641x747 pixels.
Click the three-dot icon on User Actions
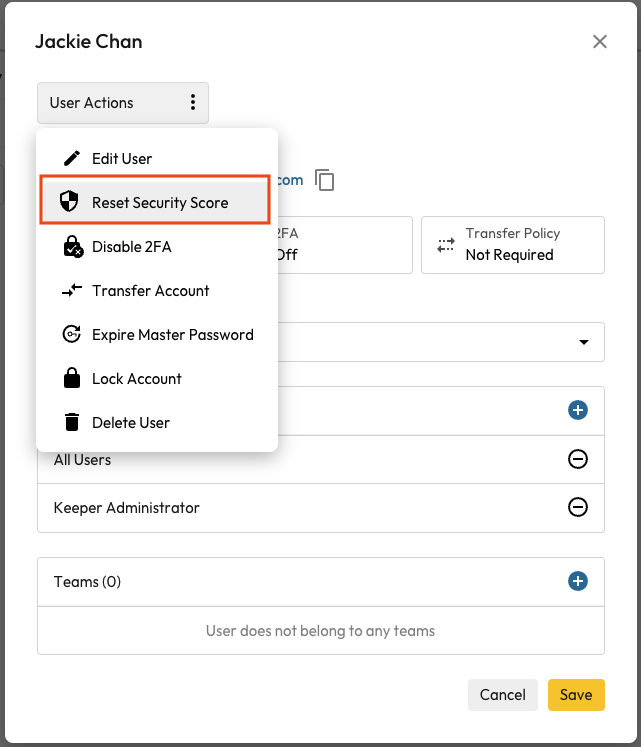(x=192, y=103)
